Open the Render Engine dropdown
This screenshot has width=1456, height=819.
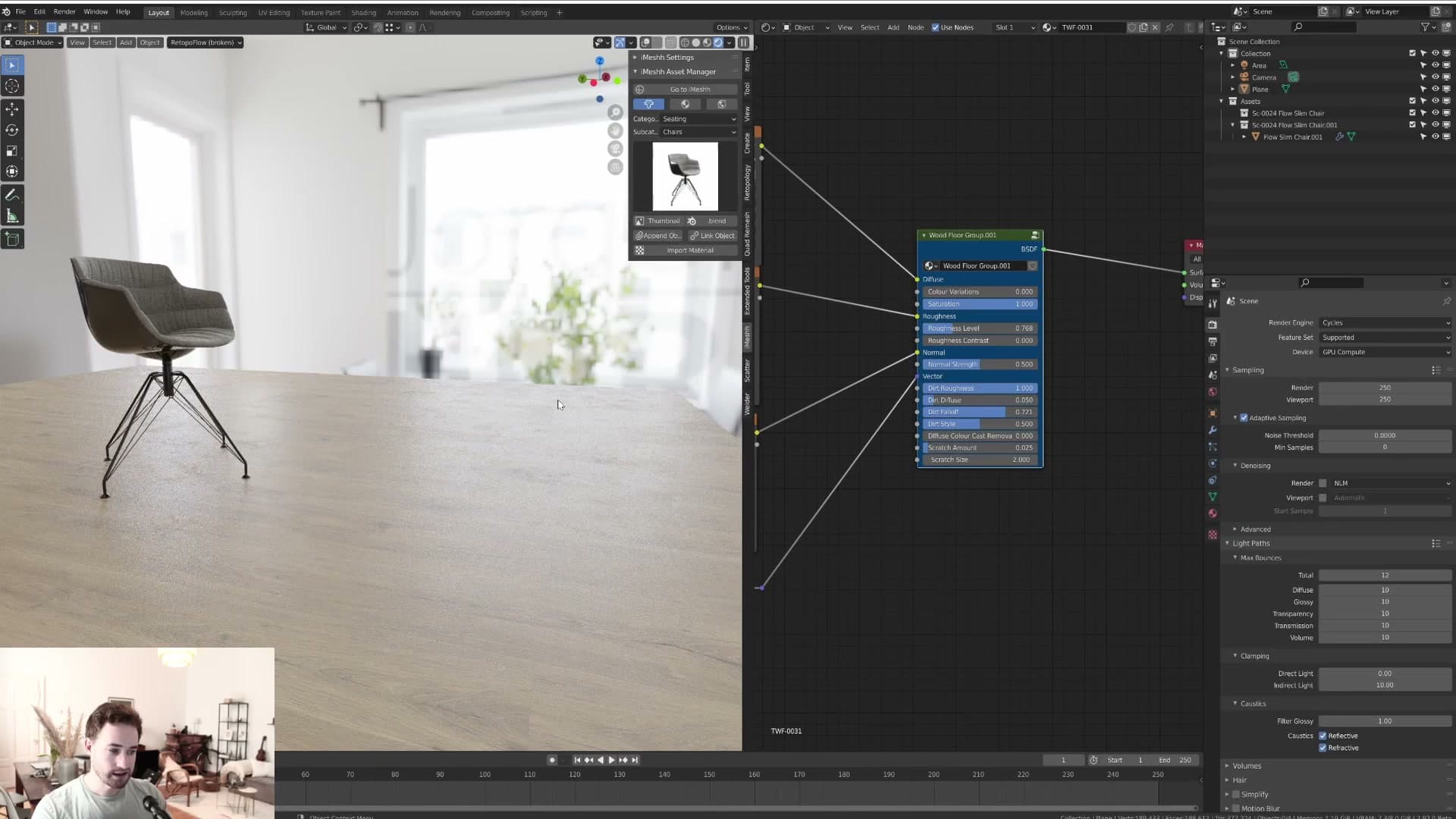(1385, 323)
